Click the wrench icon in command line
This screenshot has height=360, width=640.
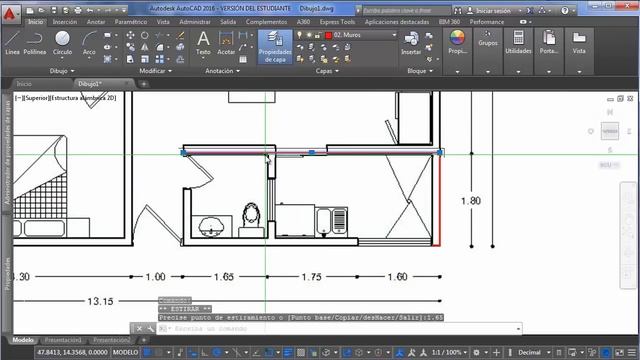[x=150, y=329]
